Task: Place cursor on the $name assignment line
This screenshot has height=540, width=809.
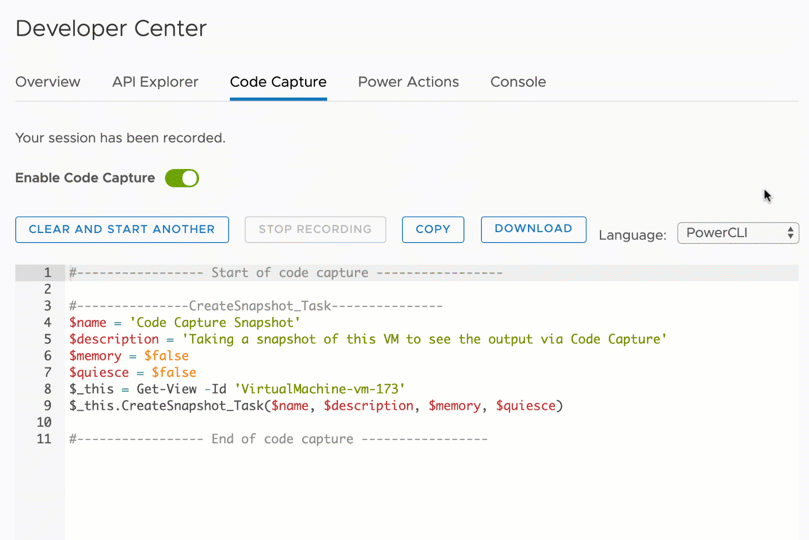Action: [184, 323]
